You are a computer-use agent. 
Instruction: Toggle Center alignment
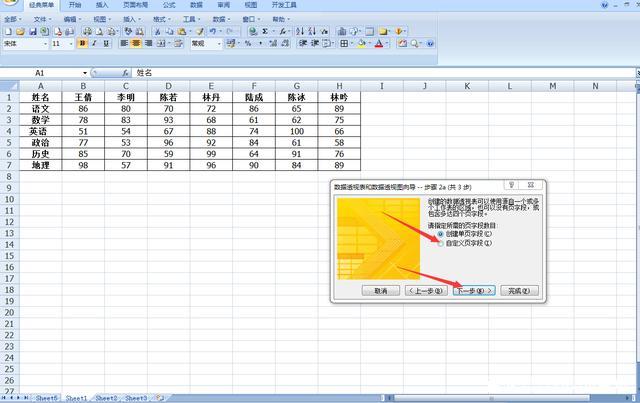click(136, 43)
